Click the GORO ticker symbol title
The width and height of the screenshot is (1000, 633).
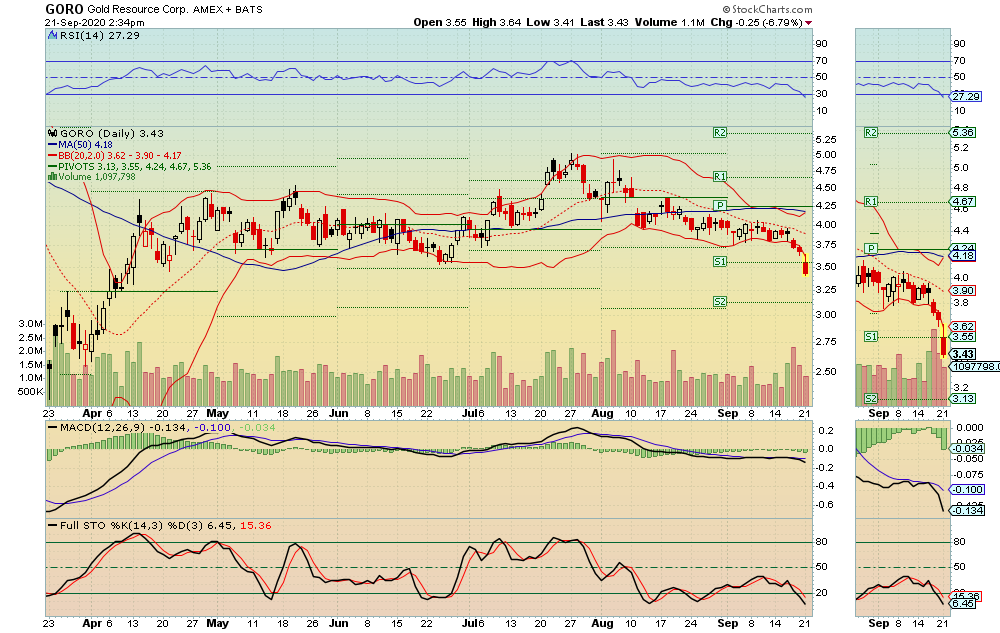(64, 9)
